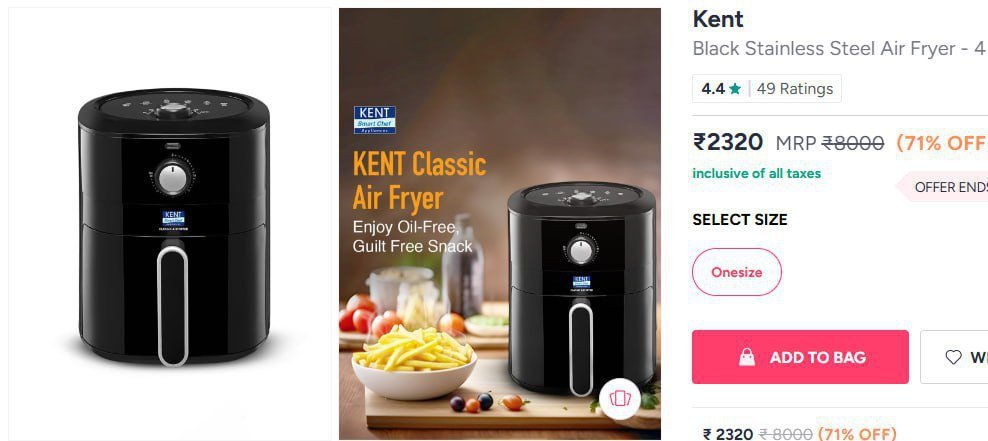Image resolution: width=988 pixels, height=441 pixels.
Task: Open the KENT Classic Air Fryer promo image
Action: pos(500,224)
